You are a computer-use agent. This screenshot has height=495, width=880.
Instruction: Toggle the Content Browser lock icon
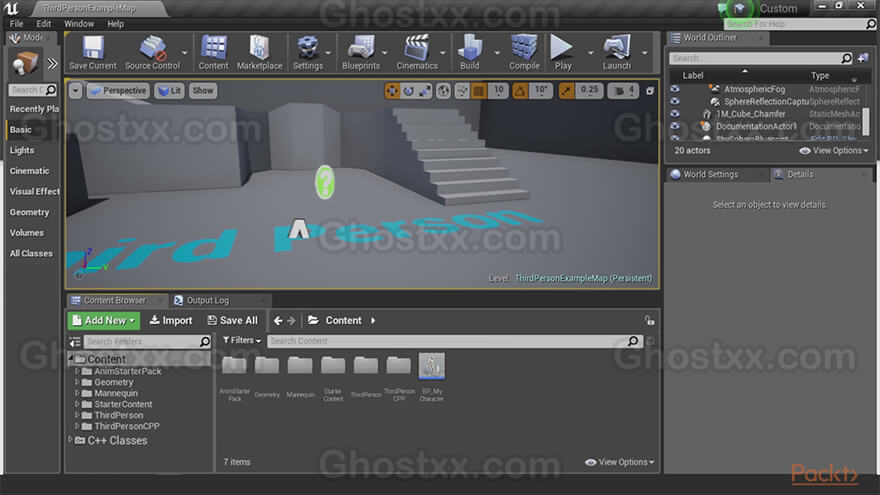click(649, 320)
